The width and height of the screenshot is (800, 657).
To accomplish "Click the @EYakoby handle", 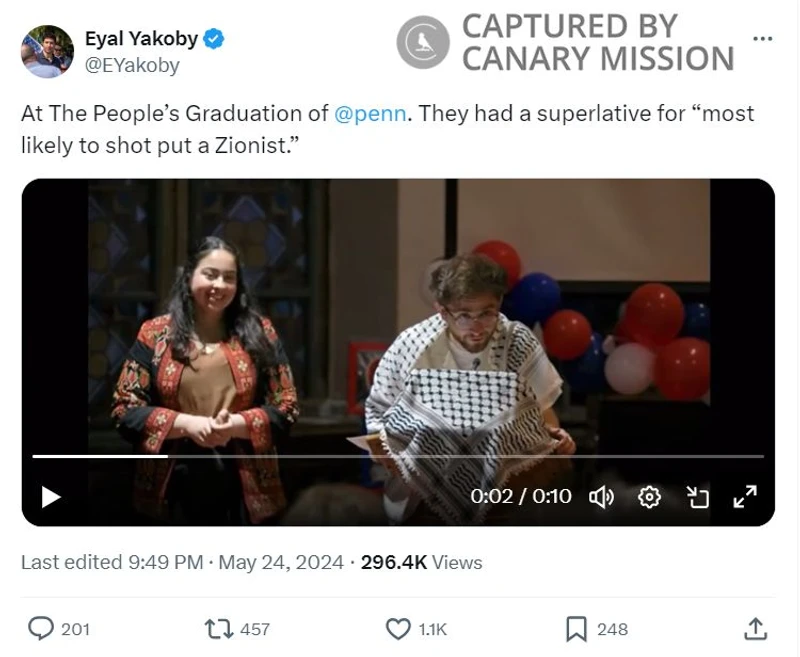I will point(132,66).
